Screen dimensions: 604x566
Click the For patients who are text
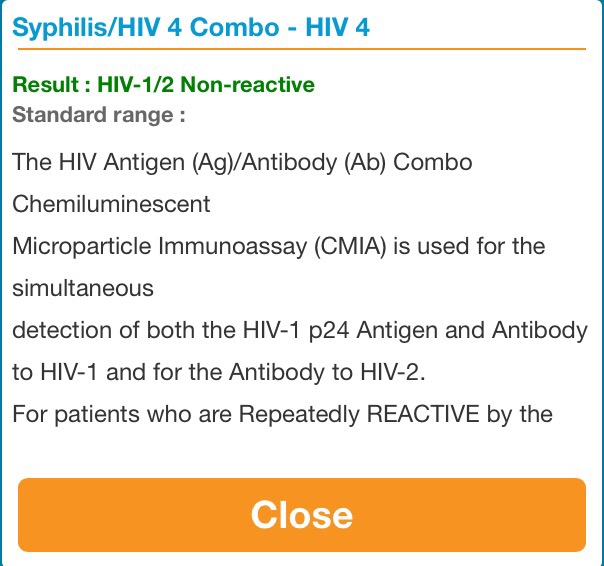pos(122,415)
